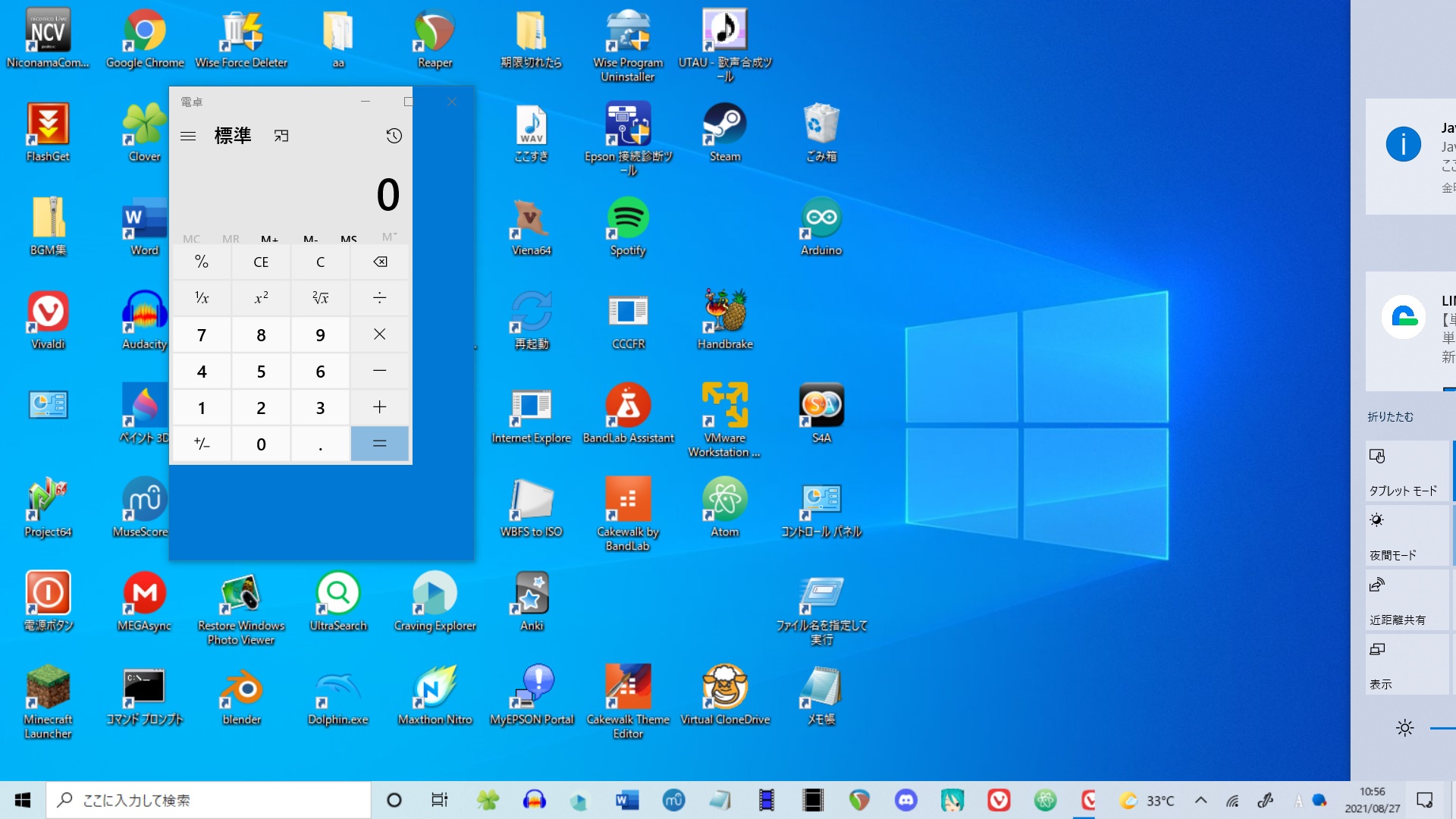This screenshot has height=819, width=1456.
Task: Select the Dolphin.exe desktop icon
Action: pos(338,695)
